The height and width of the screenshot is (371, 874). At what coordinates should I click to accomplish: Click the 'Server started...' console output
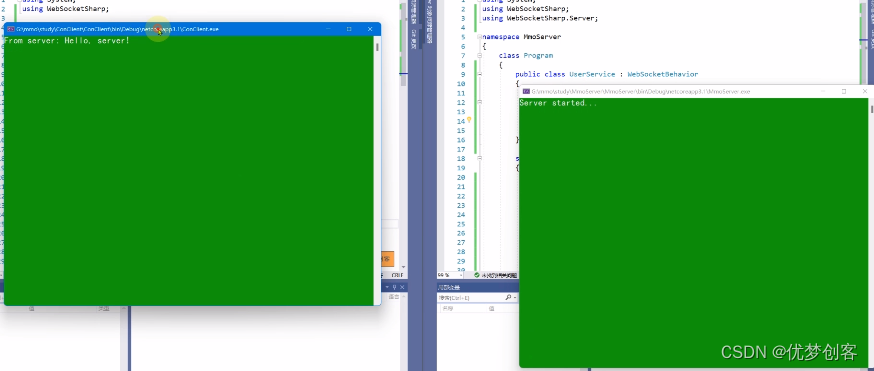click(x=558, y=103)
